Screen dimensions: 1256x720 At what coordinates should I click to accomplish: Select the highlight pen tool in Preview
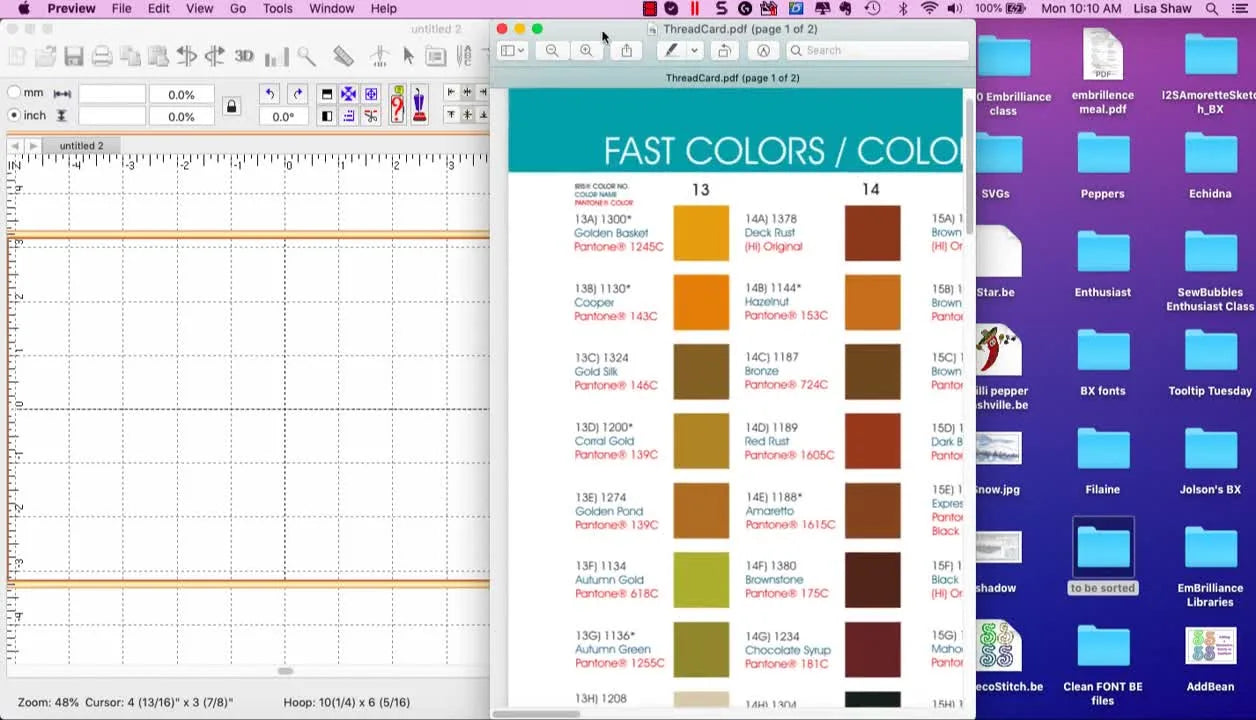[671, 50]
